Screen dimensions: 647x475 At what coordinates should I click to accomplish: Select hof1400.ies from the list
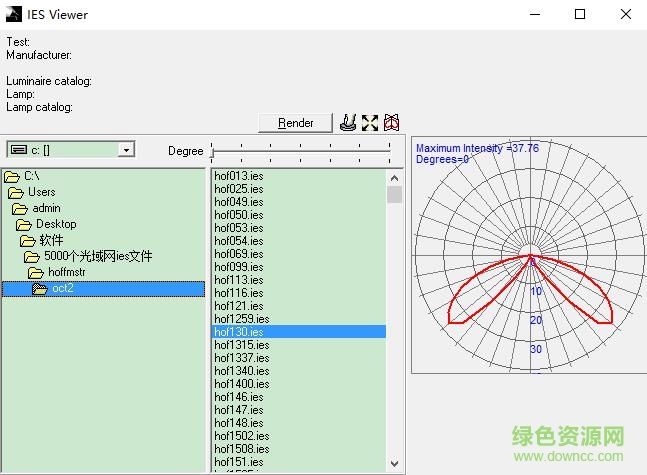pos(241,383)
